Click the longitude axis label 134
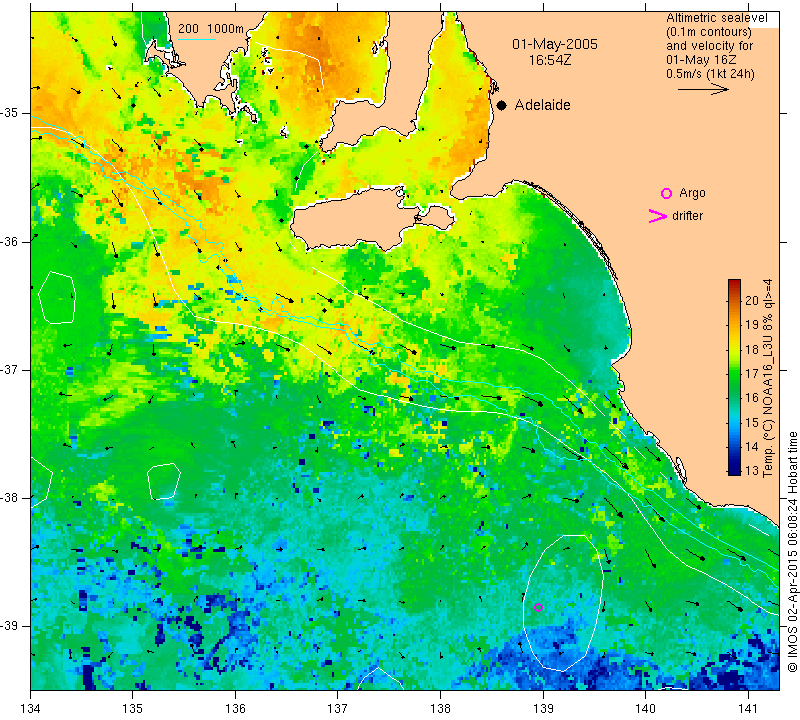 coord(31,709)
